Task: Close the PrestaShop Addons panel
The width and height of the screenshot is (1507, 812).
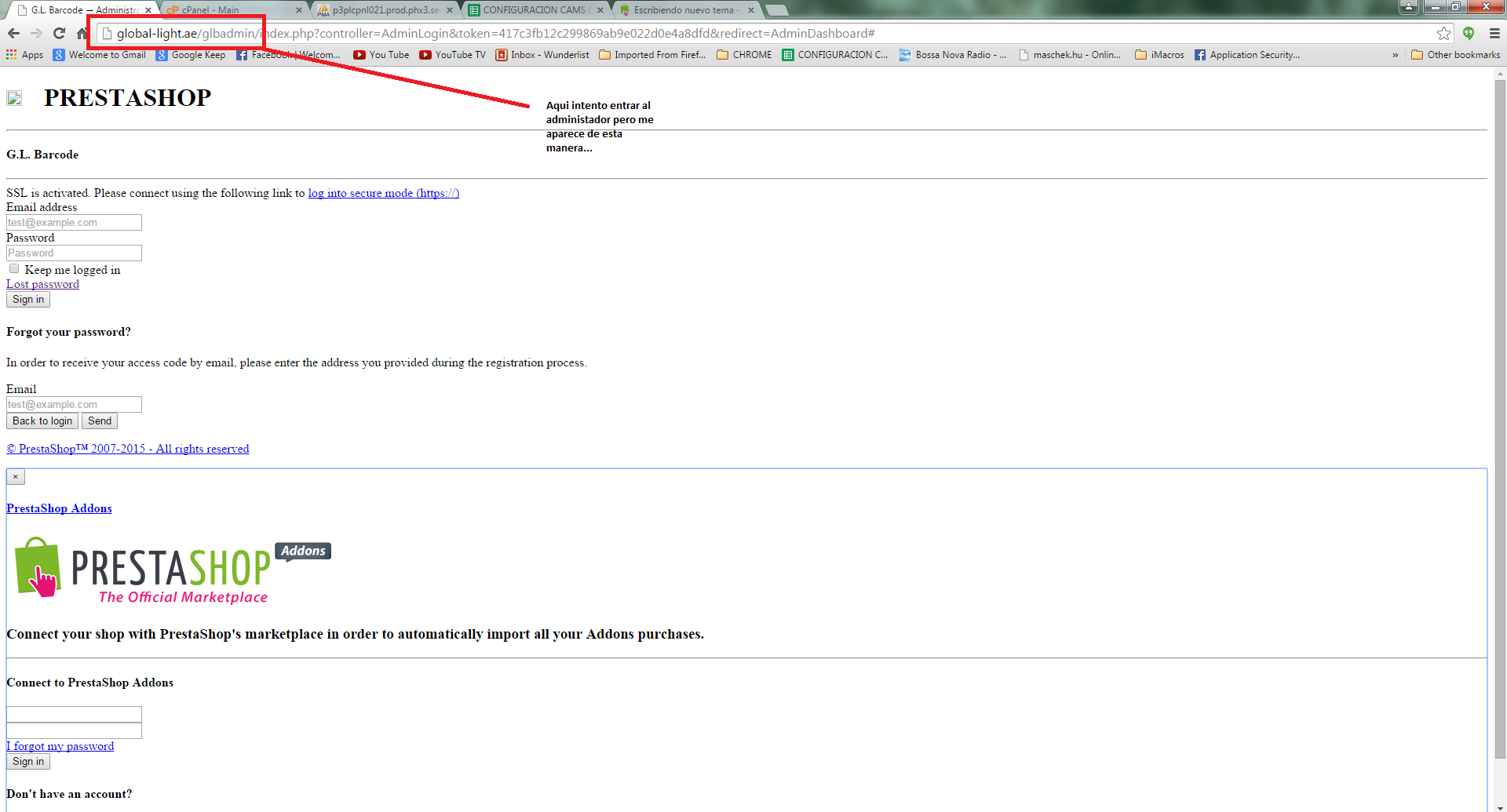Action: pyautogui.click(x=16, y=477)
